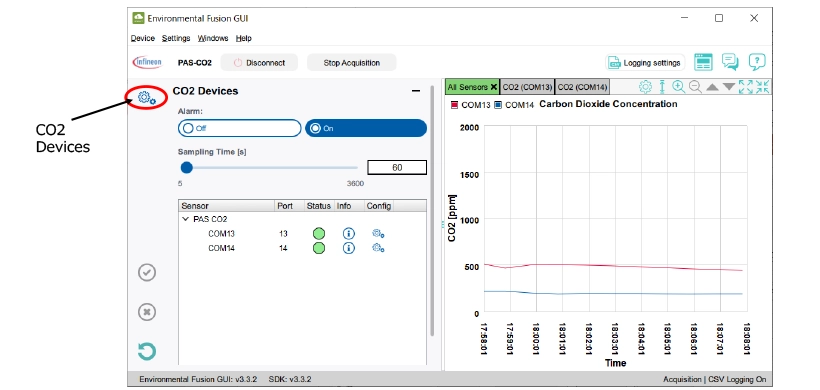Open info for sensor COM13

(348, 233)
